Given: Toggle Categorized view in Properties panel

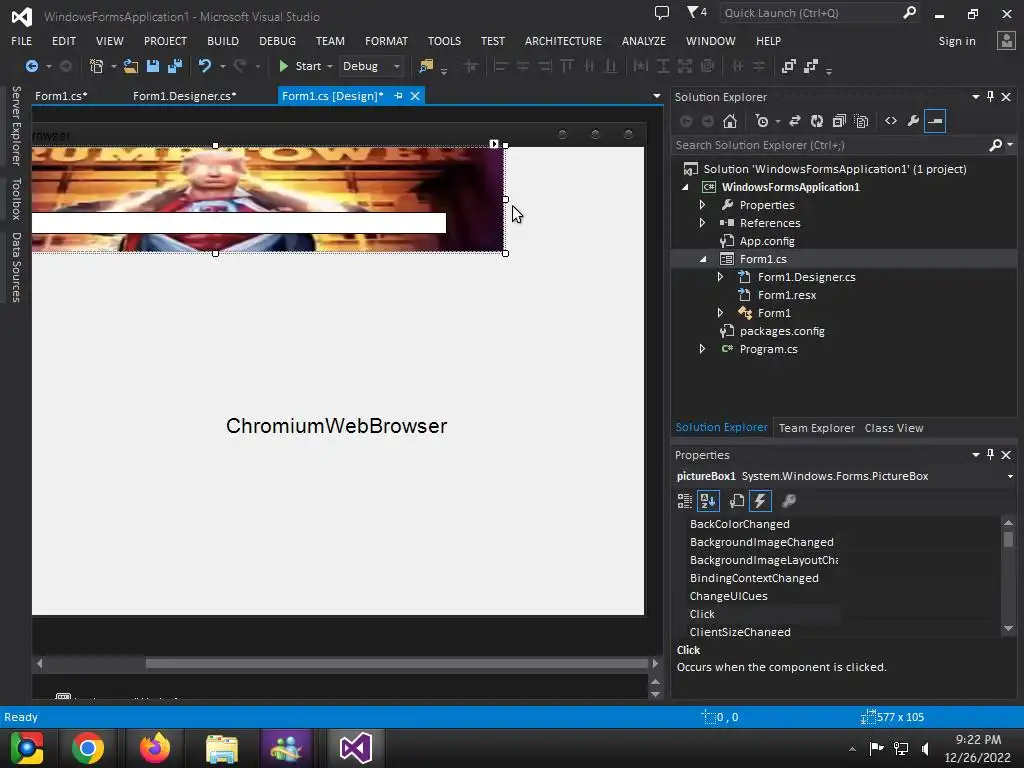Looking at the screenshot, I should (x=684, y=501).
